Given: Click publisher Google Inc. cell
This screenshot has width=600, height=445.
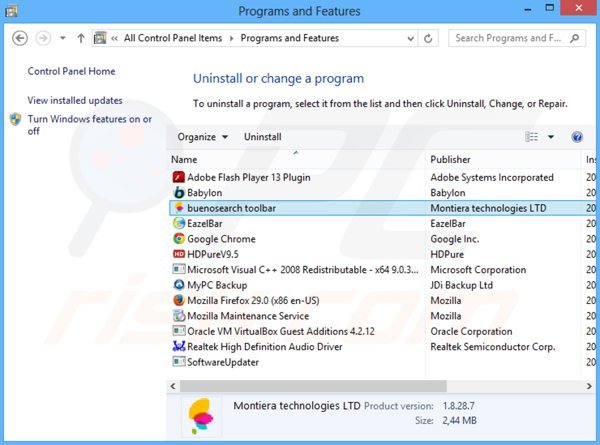Looking at the screenshot, I should [455, 239].
